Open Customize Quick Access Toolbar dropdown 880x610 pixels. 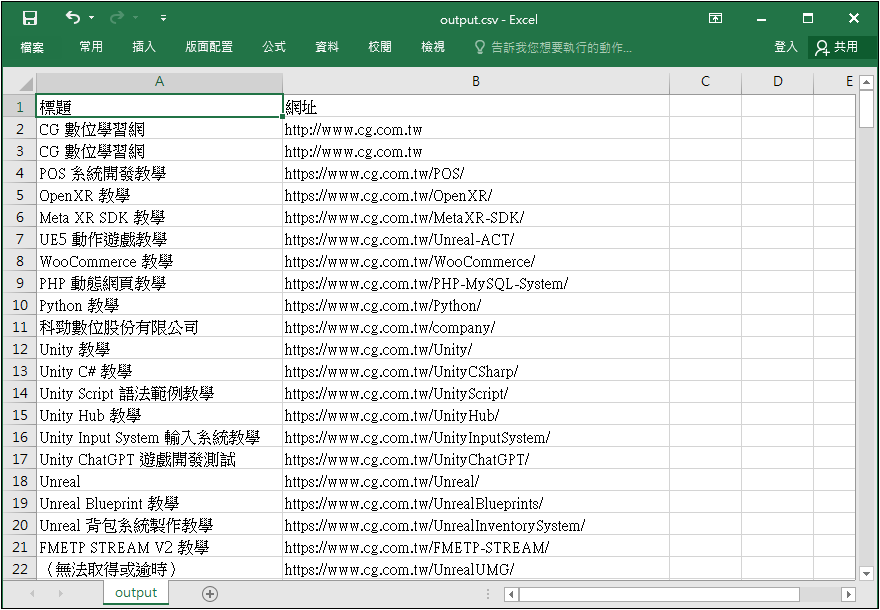point(163,18)
